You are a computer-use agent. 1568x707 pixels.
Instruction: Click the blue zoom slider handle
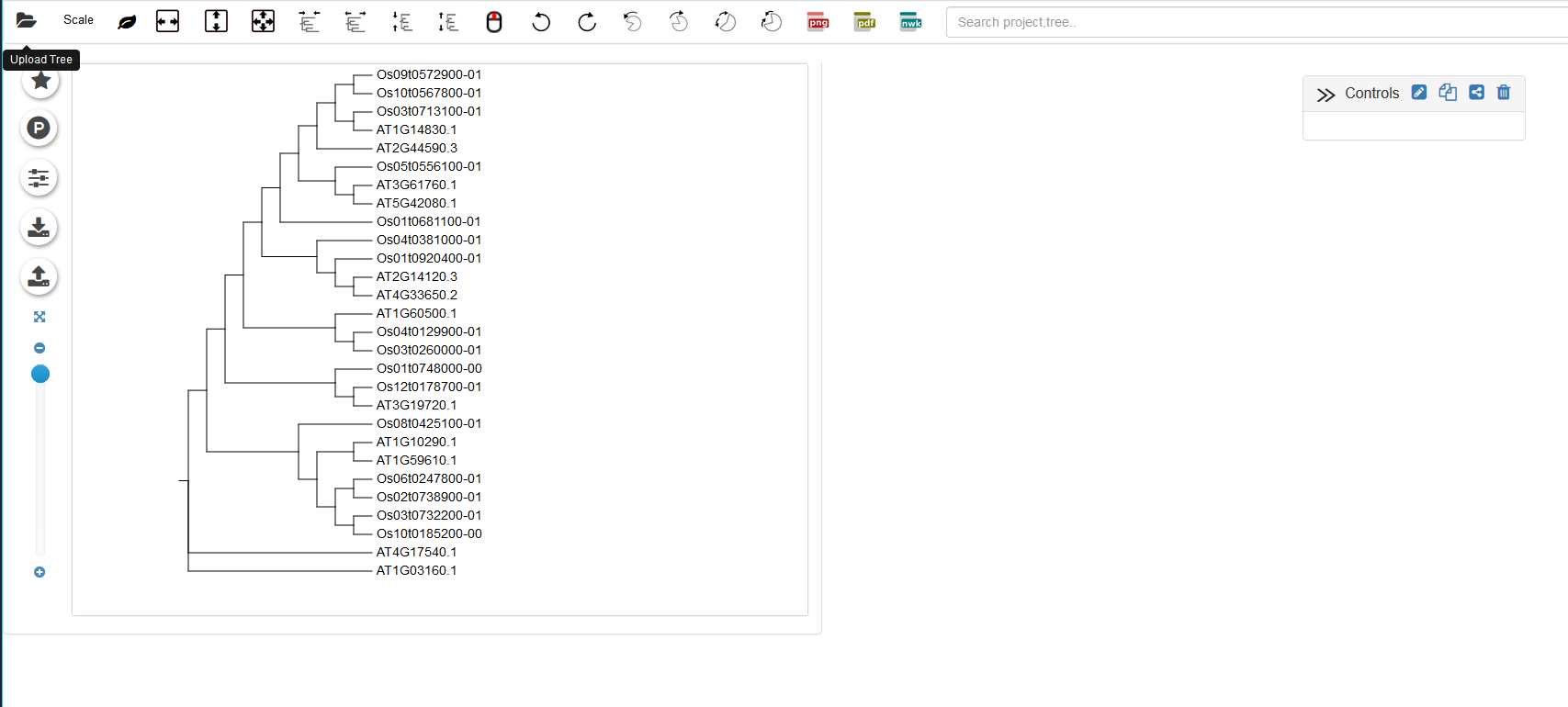click(x=40, y=374)
